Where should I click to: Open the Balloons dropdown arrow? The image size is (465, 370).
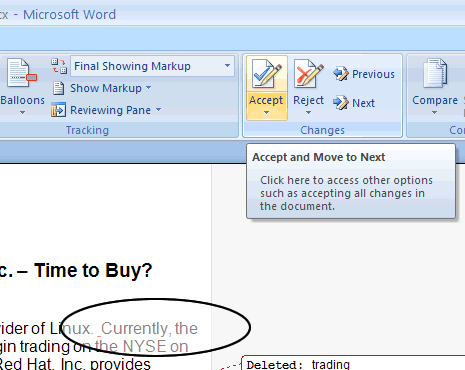click(x=22, y=113)
